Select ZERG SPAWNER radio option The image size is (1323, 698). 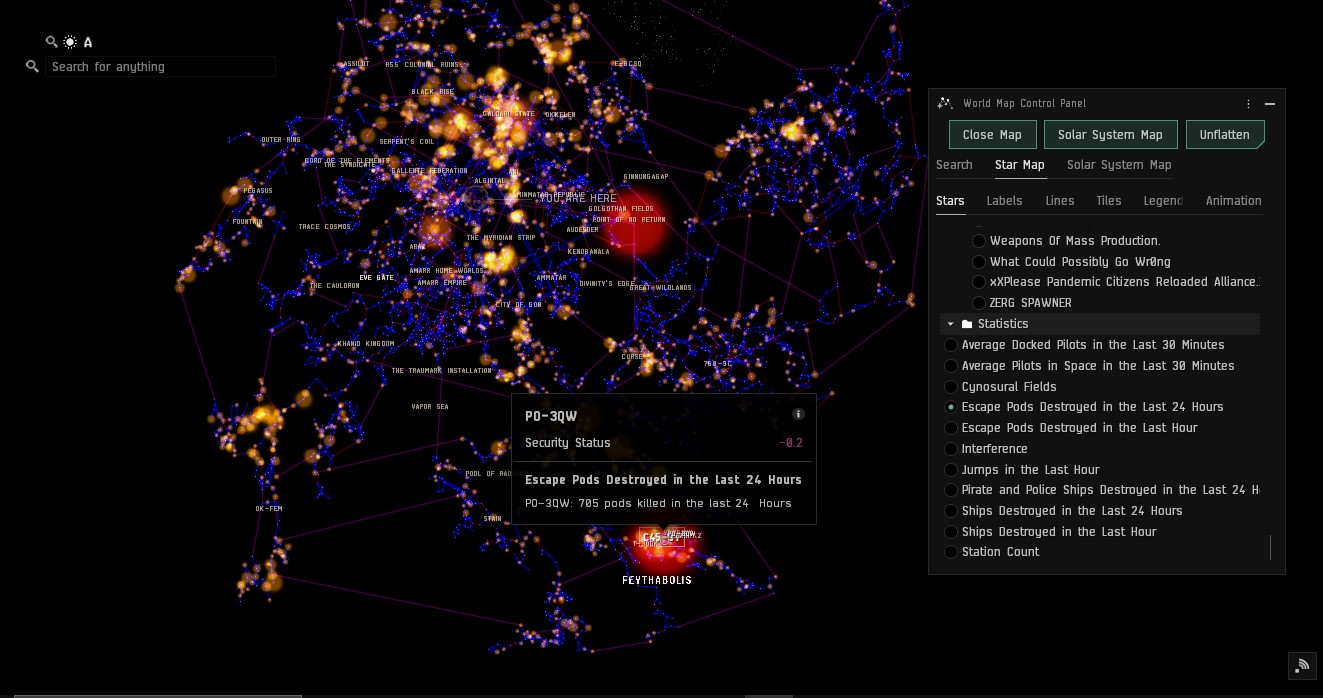click(x=979, y=303)
